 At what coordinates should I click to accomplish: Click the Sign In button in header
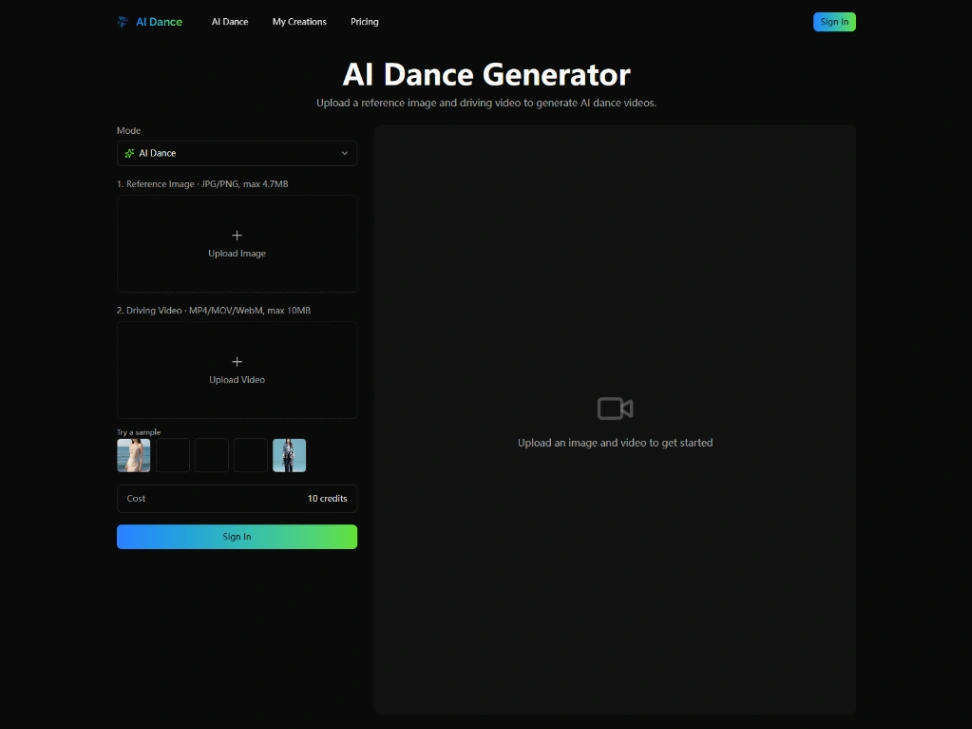coord(834,22)
